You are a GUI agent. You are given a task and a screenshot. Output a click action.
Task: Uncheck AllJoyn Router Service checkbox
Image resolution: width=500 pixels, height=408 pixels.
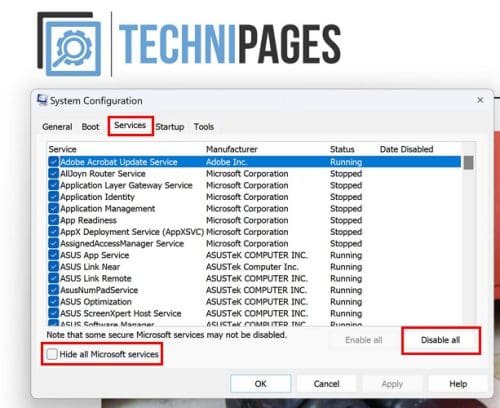(x=53, y=174)
